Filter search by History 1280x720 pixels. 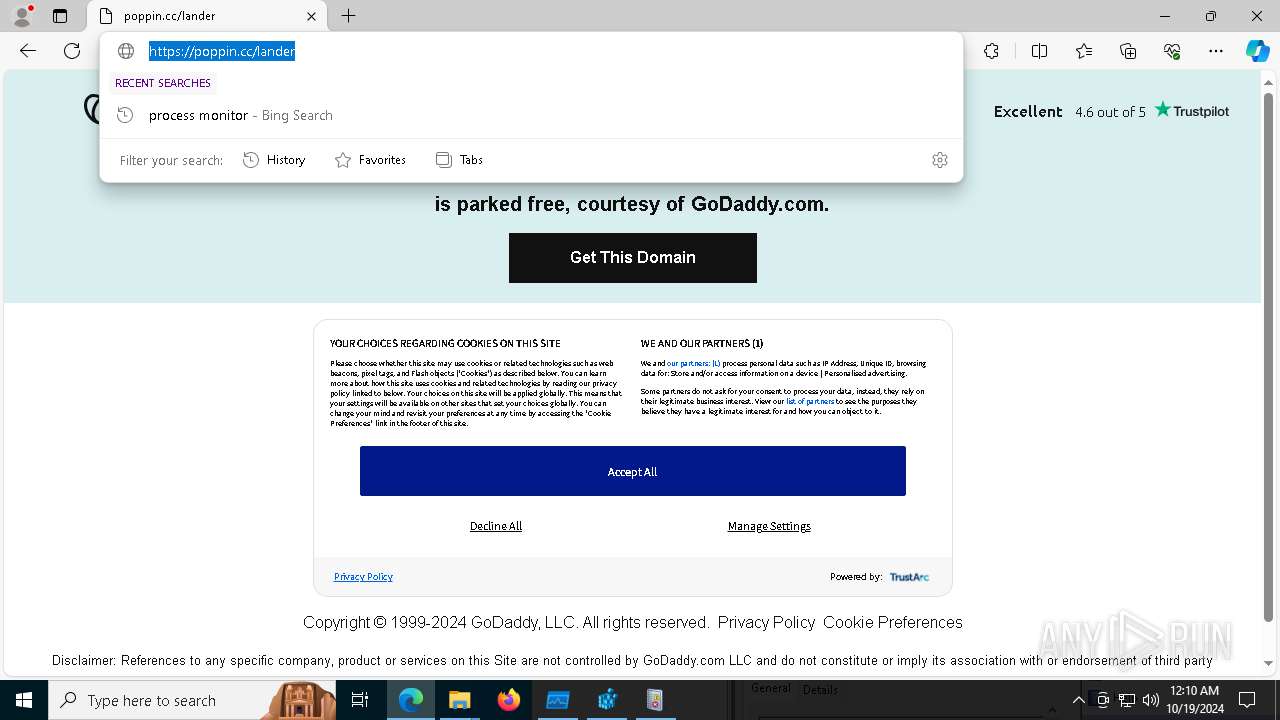tap(275, 160)
